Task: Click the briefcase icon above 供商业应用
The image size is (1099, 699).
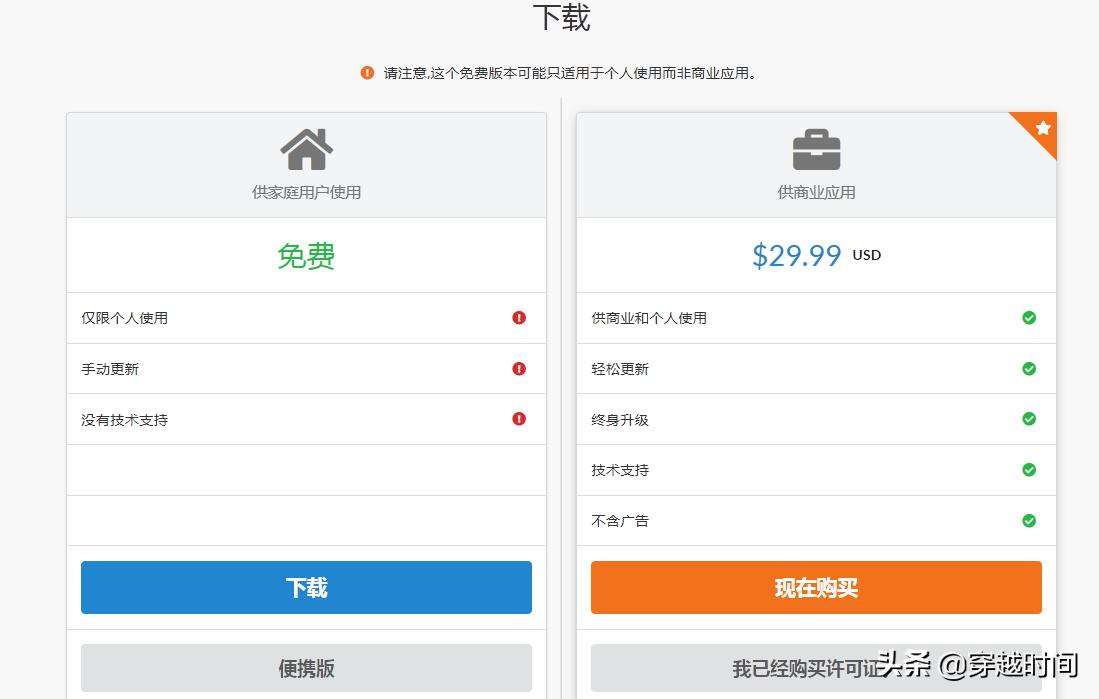Action: (816, 148)
